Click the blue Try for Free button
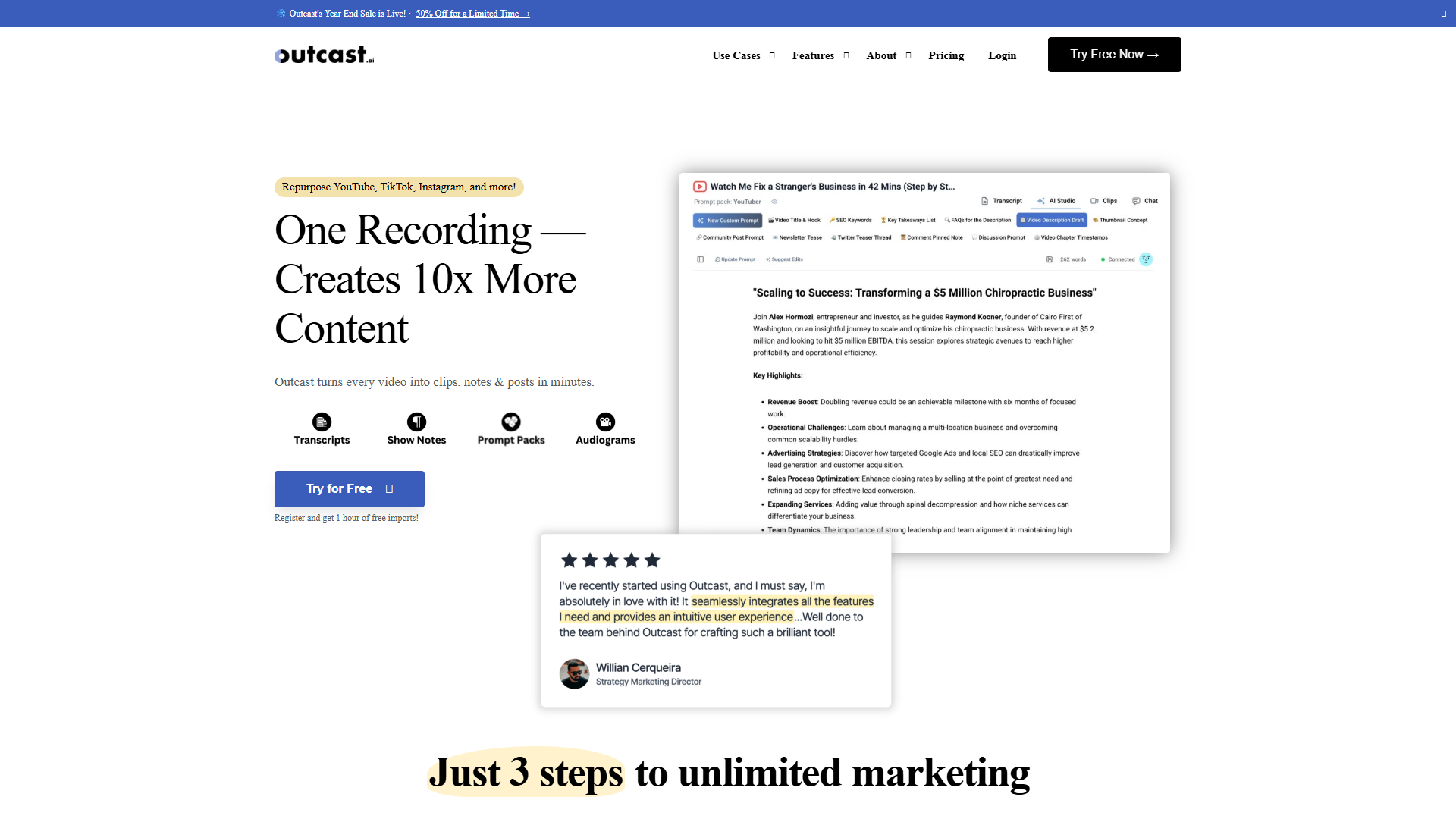 coord(350,489)
